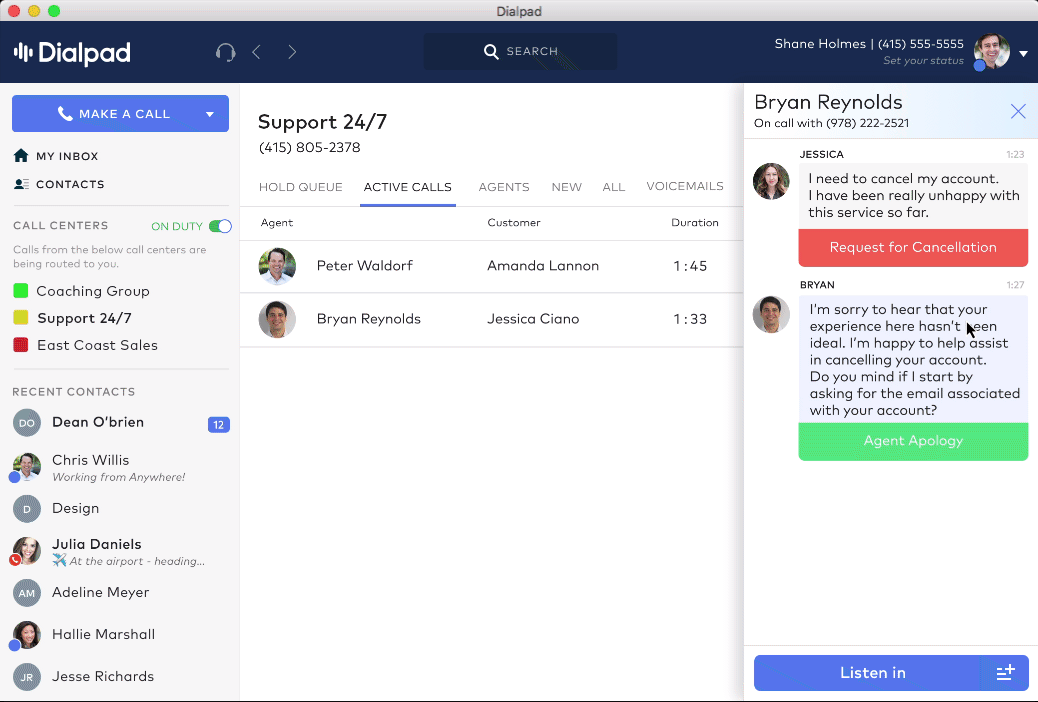The width and height of the screenshot is (1038, 702).
Task: Click Dean O'brien unread badge 12
Action: 218,425
